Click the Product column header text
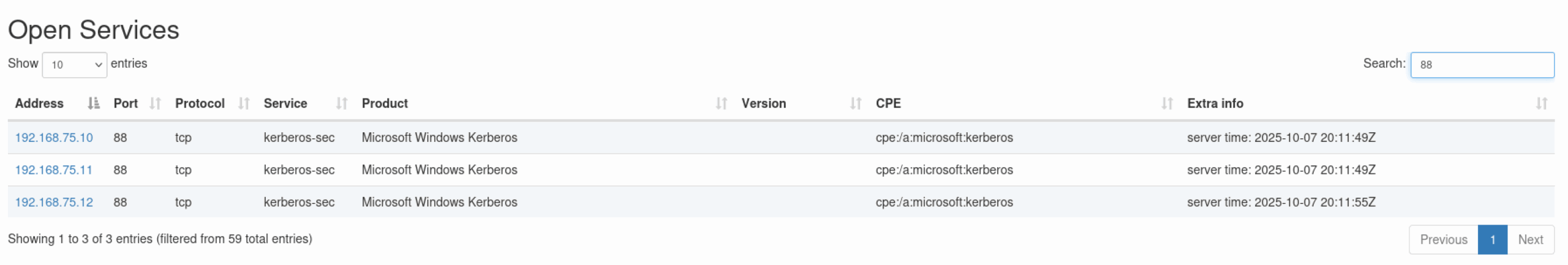The width and height of the screenshot is (1568, 265). 385,103
